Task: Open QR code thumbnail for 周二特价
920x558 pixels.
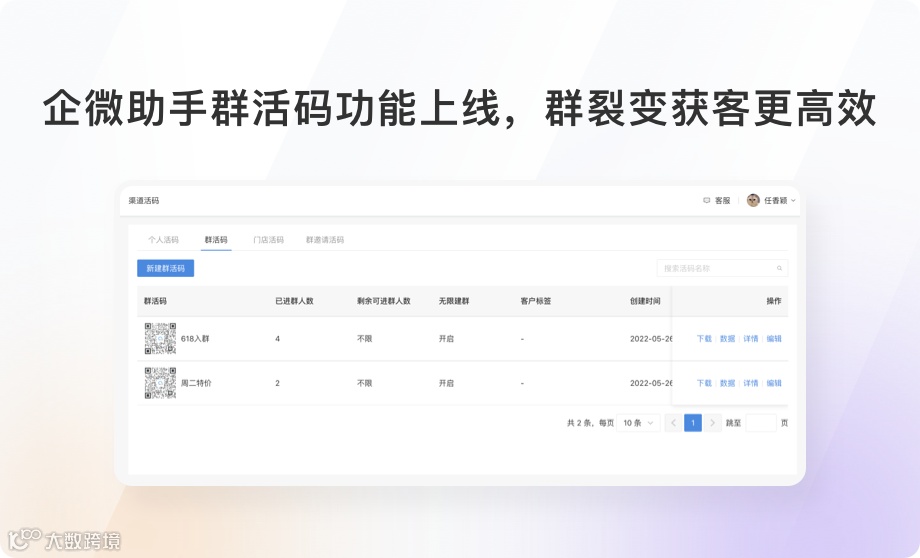Action: point(160,383)
